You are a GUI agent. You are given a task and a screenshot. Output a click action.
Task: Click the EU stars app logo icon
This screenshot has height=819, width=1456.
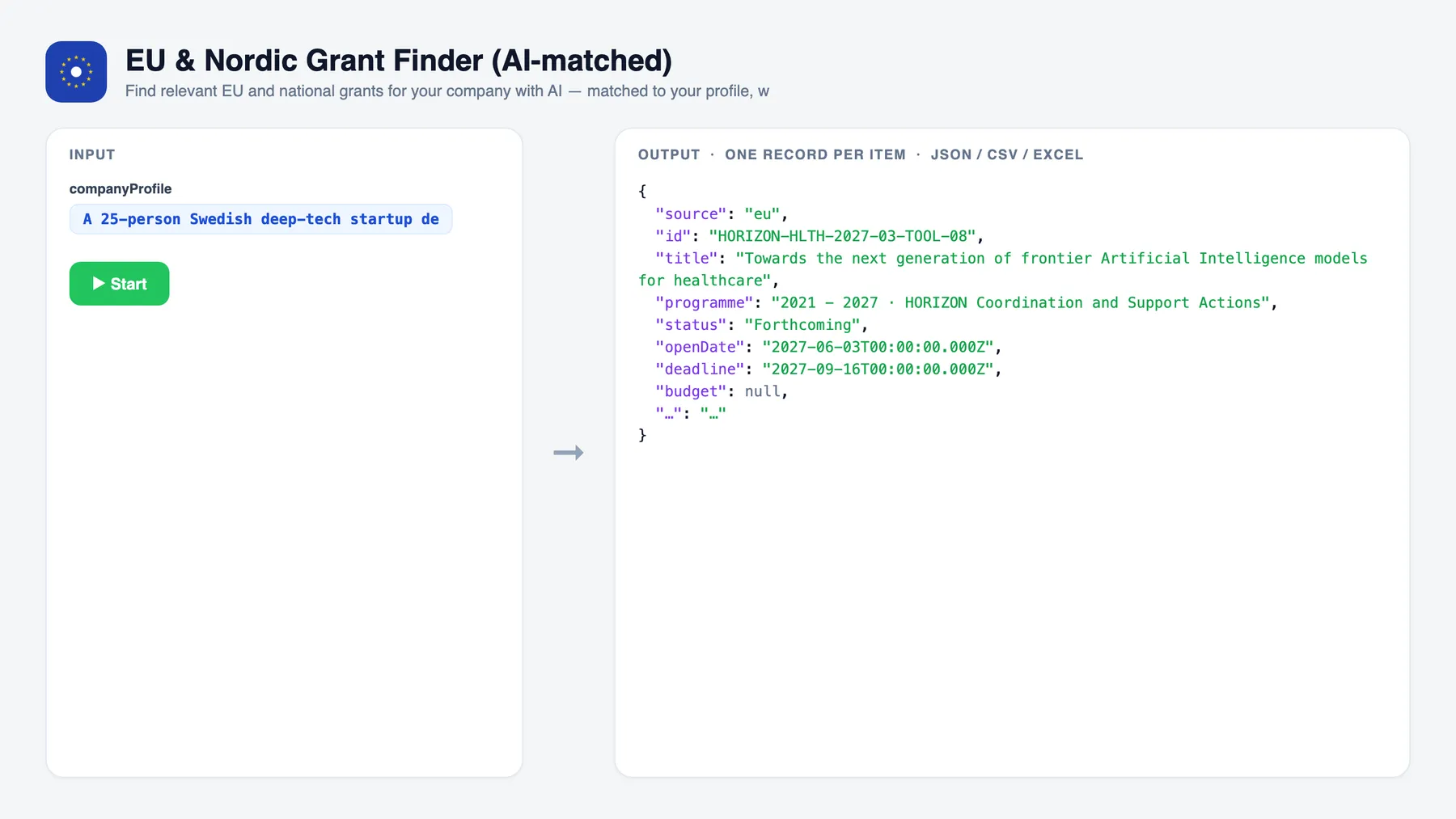point(76,72)
